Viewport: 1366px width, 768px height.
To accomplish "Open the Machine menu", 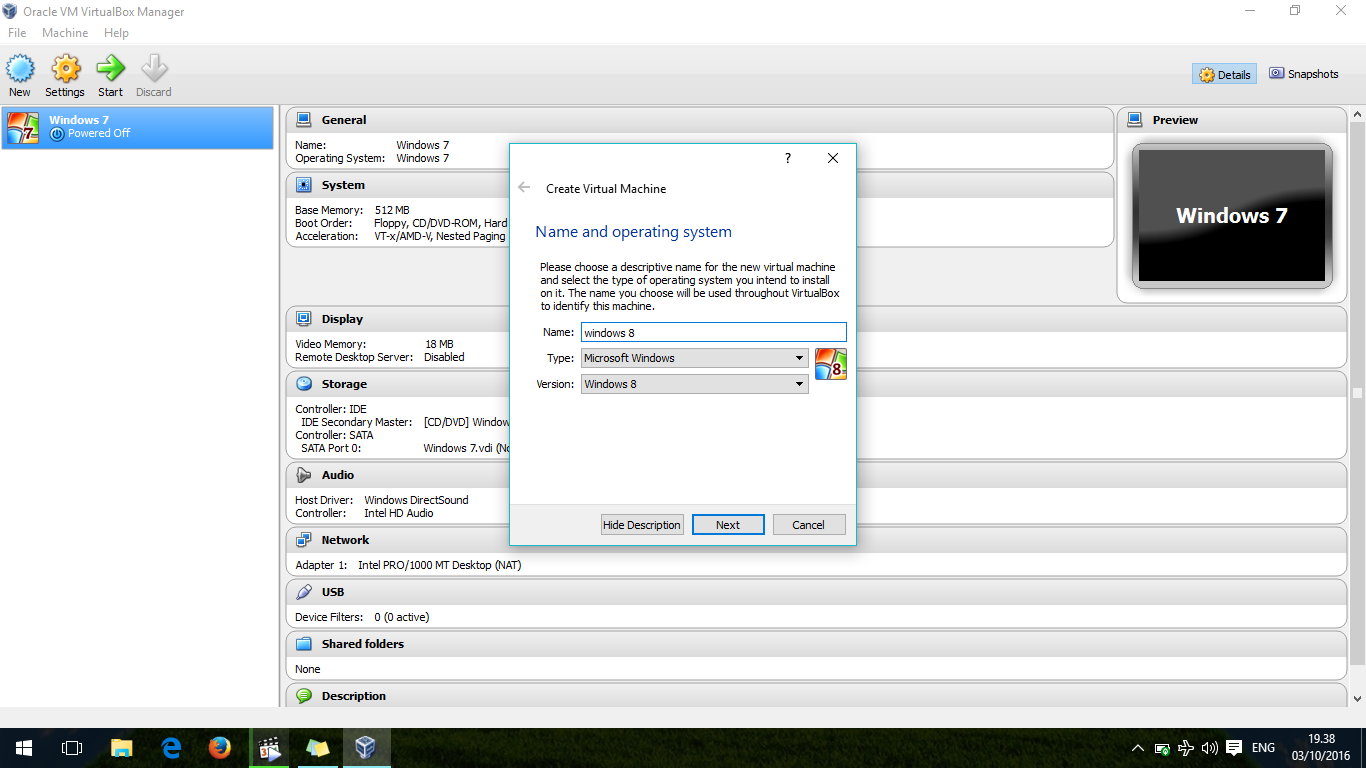I will pos(65,33).
